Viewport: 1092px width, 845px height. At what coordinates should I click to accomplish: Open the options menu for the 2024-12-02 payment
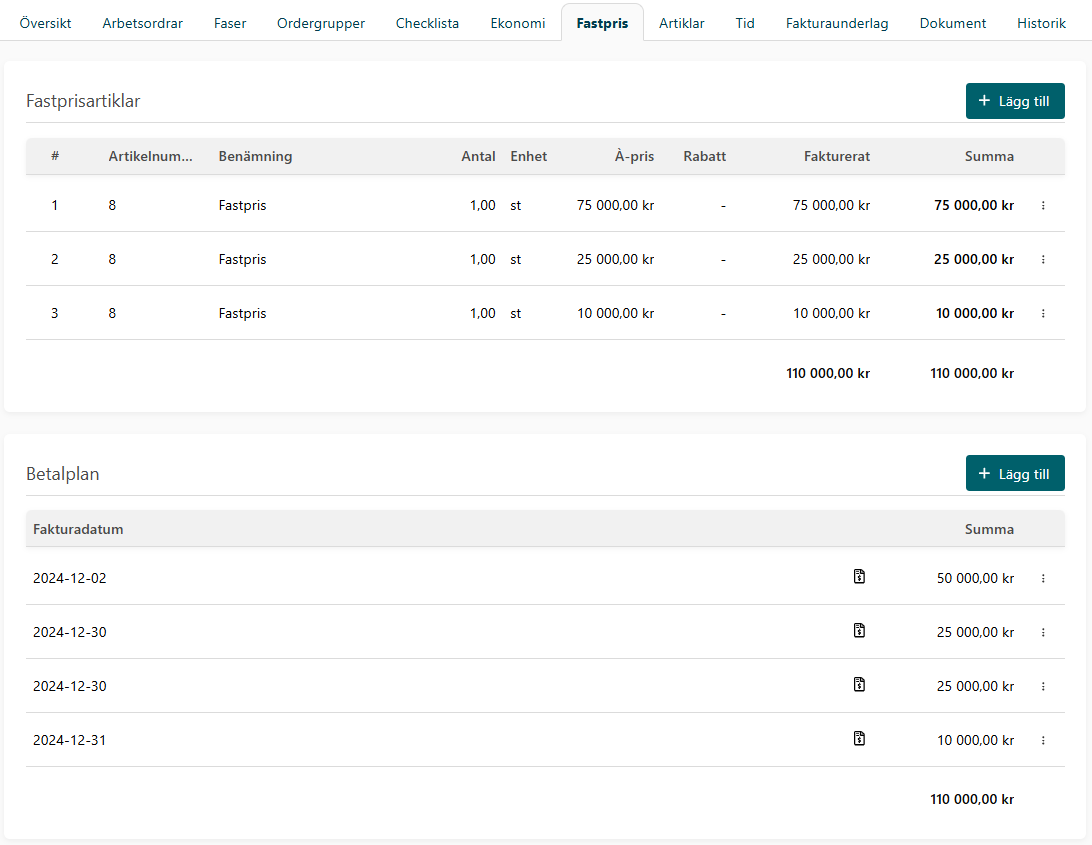(1043, 578)
